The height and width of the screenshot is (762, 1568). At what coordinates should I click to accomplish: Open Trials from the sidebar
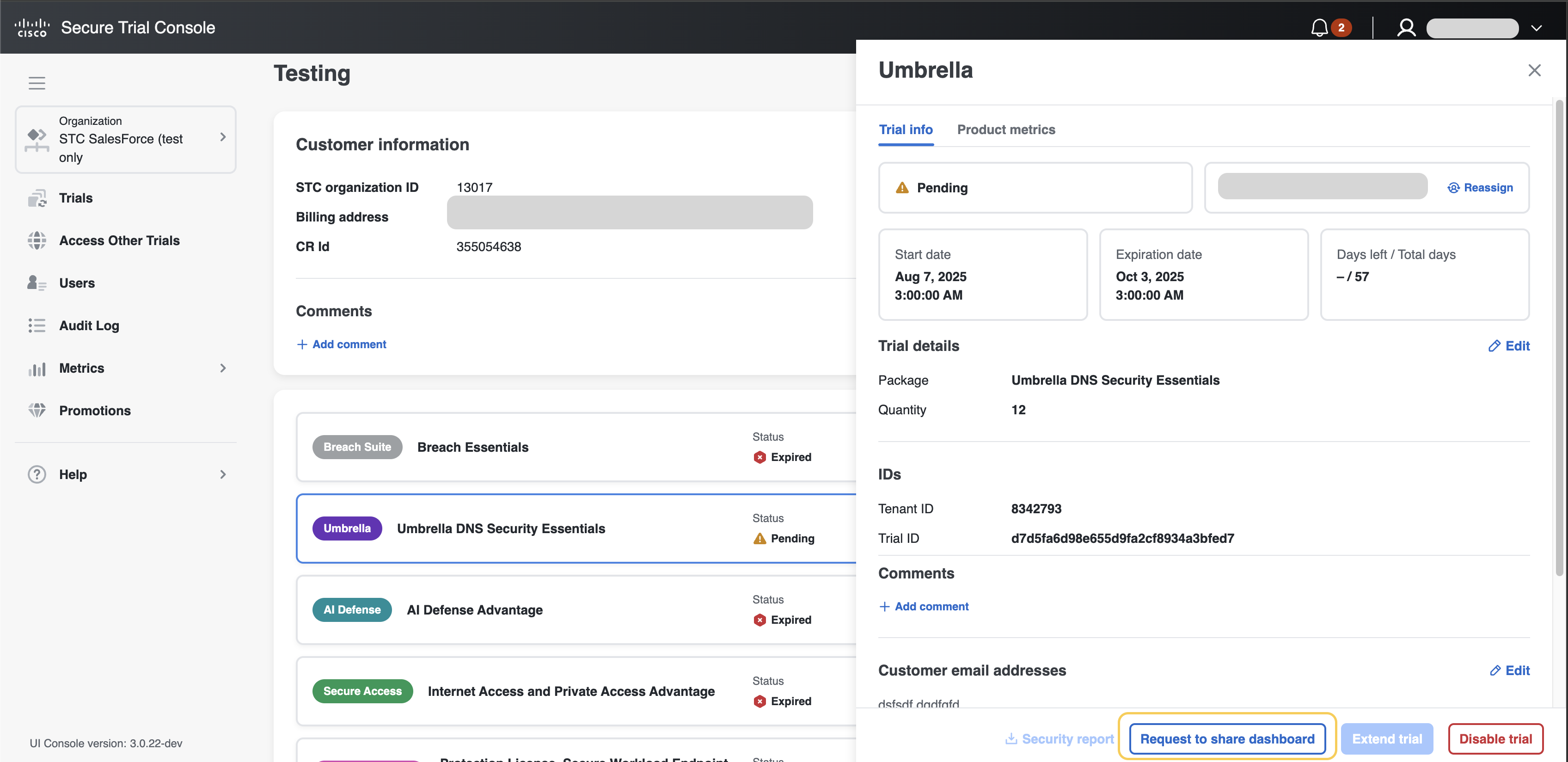click(75, 198)
